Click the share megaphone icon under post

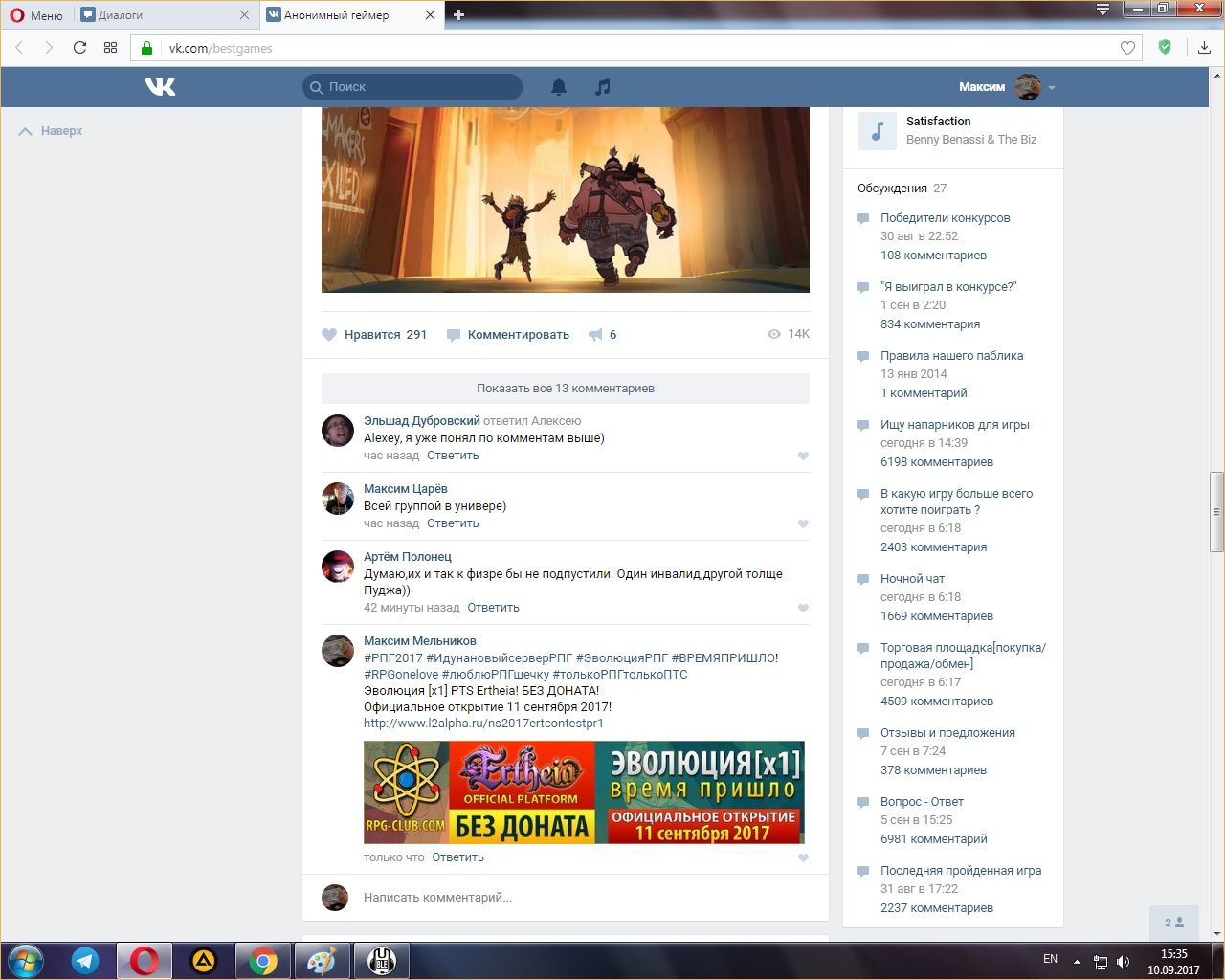595,335
